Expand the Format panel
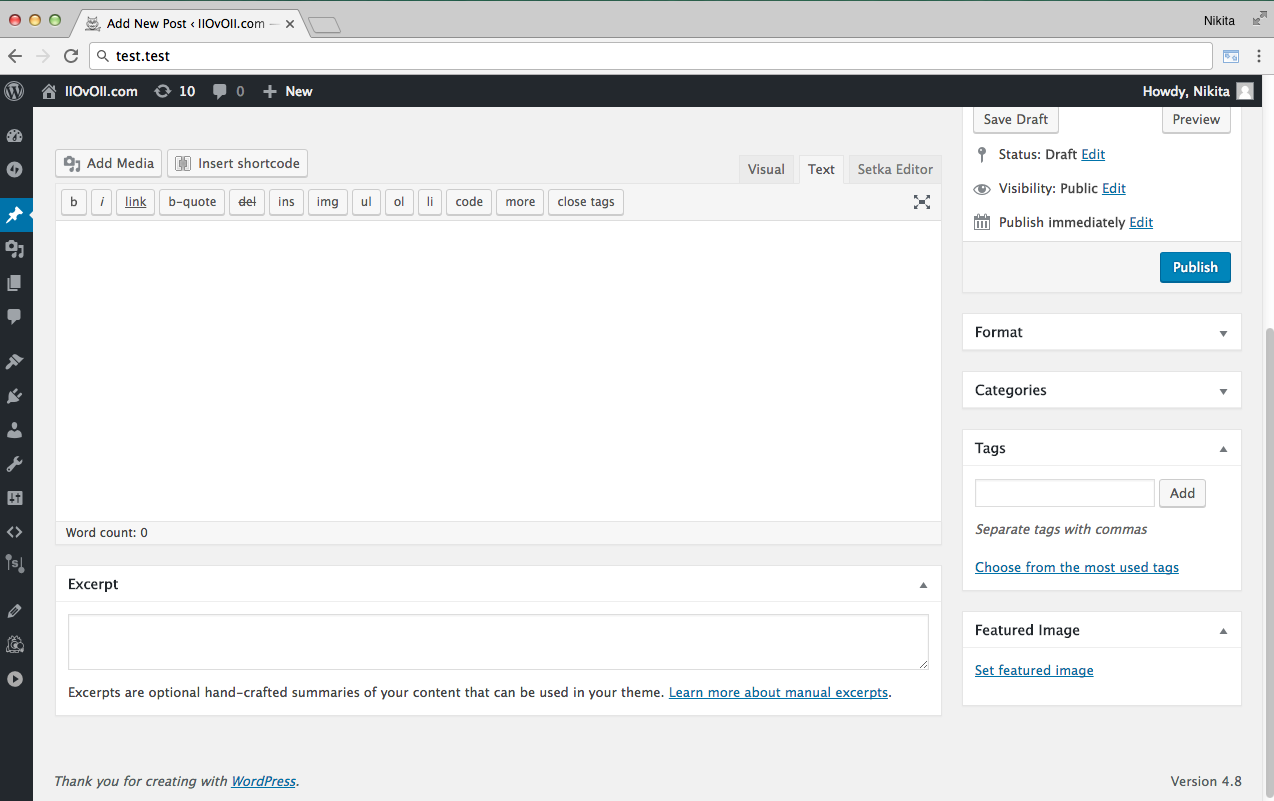1274x801 pixels. [1223, 333]
